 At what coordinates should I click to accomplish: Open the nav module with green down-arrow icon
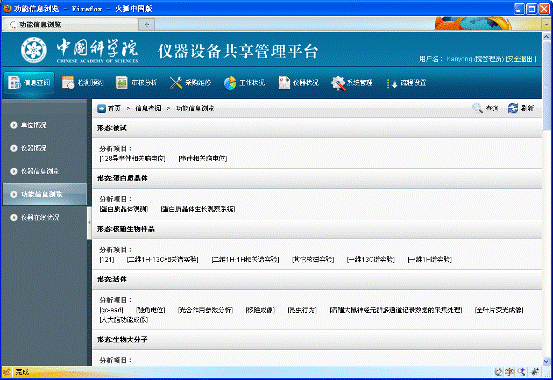point(406,83)
